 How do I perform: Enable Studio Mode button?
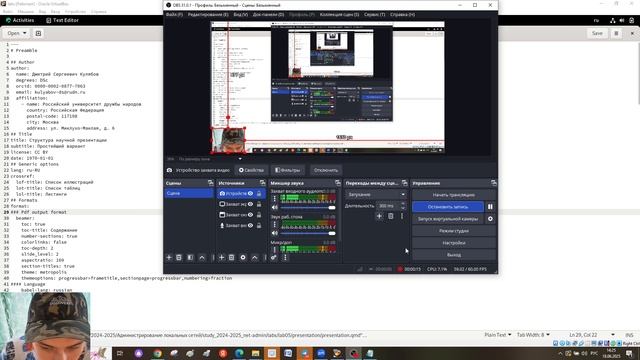click(454, 231)
